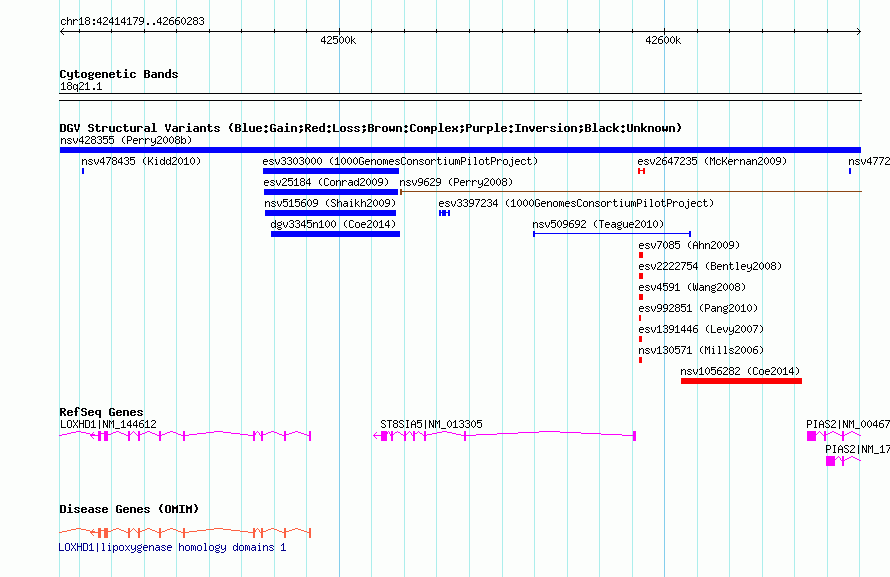The image size is (890, 577).
Task: Click the nsv130571 red marker
Action: [x=640, y=360]
